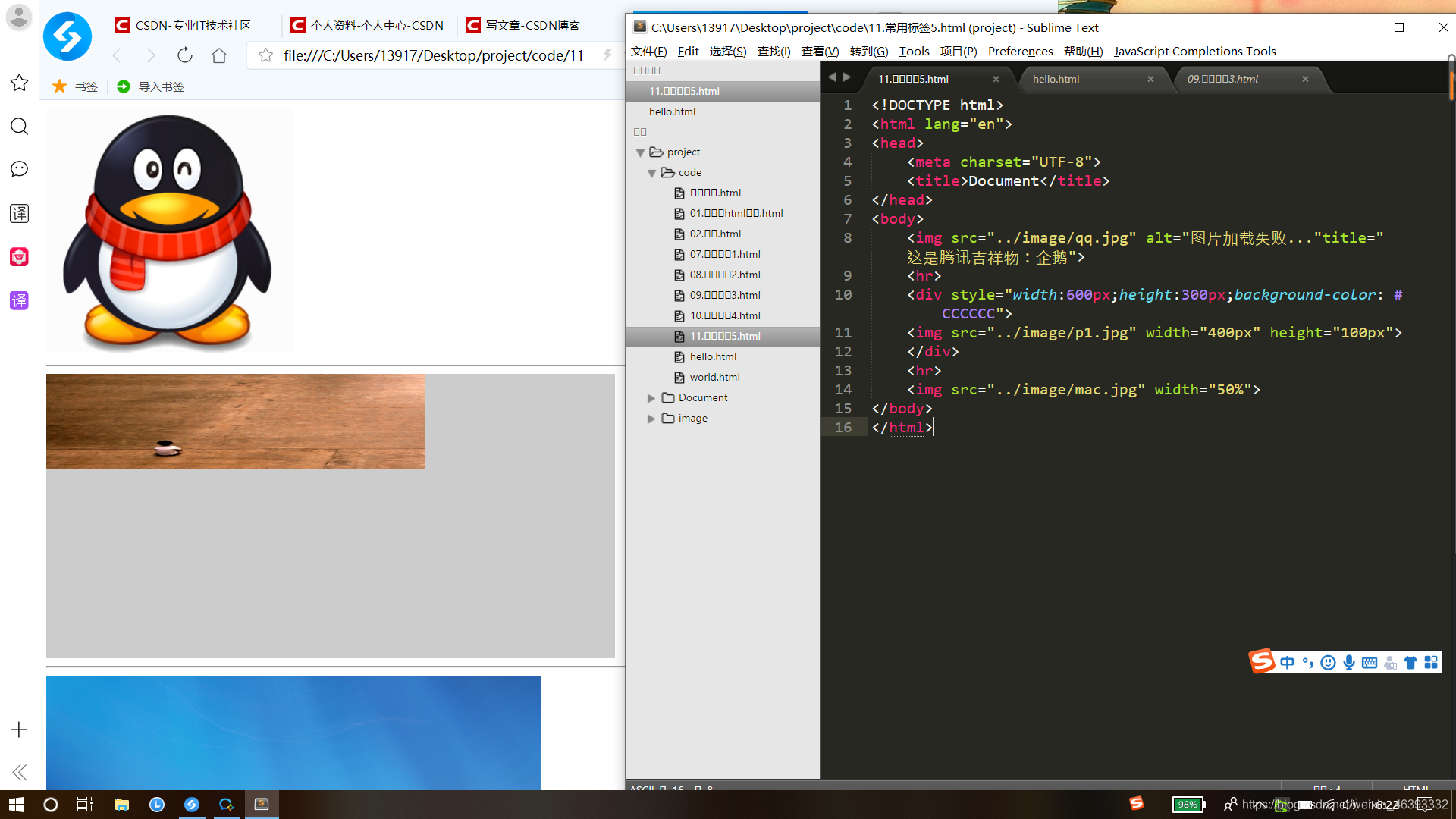The width and height of the screenshot is (1456, 819).
Task: Bookmark page with the star icon
Action: click(x=265, y=55)
